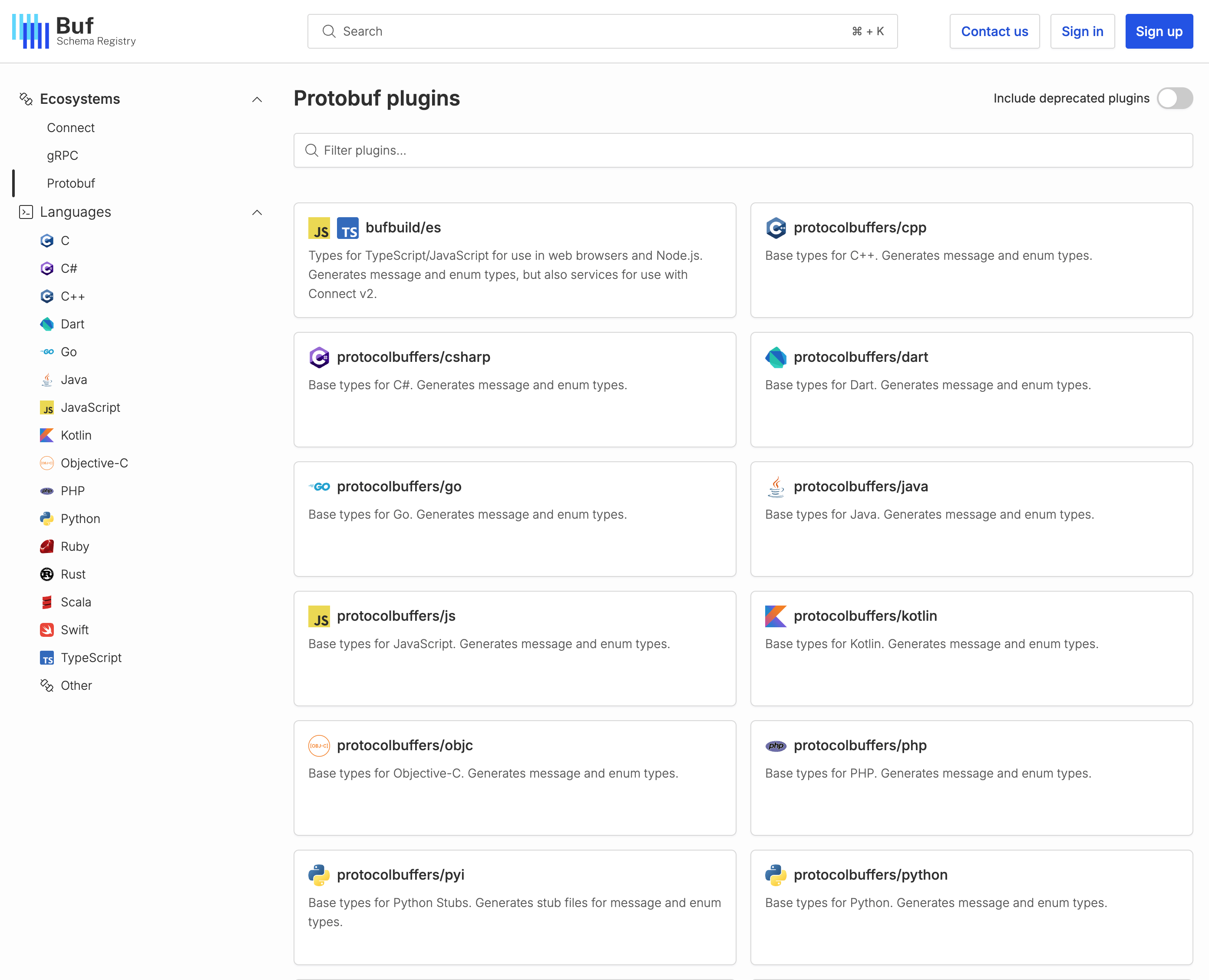Collapse the Ecosystems section

(258, 99)
